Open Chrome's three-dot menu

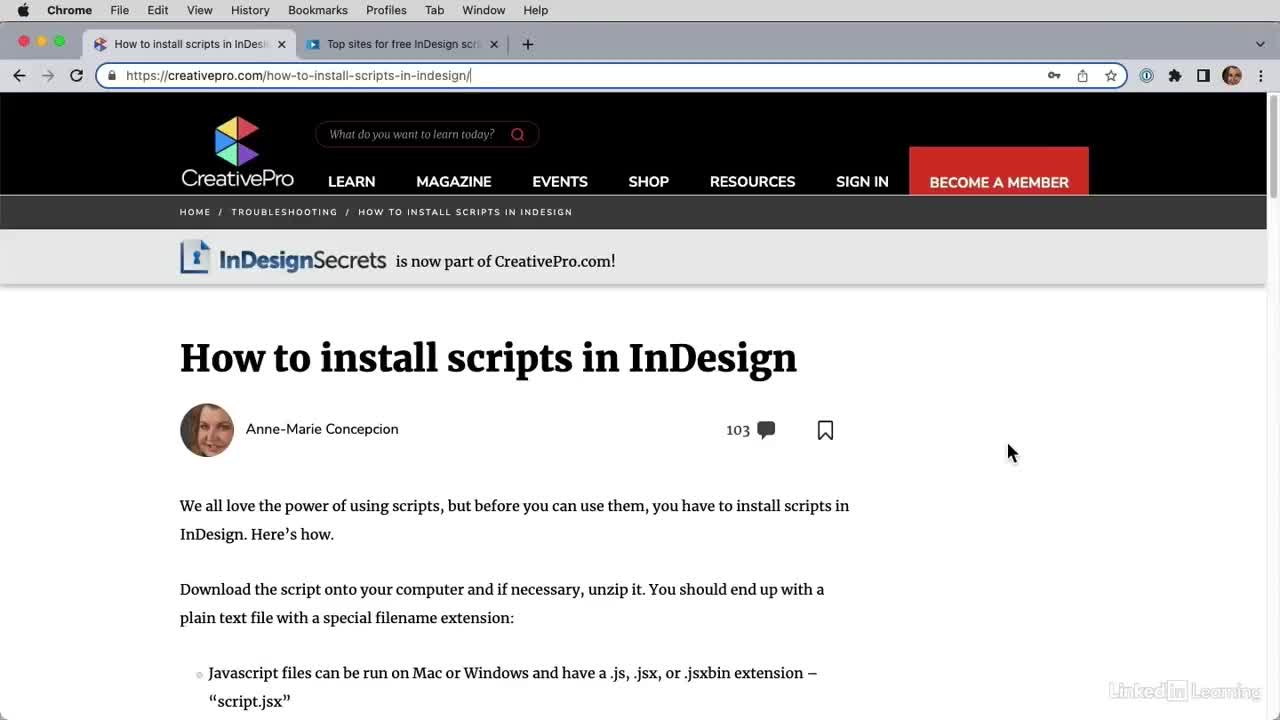(1260, 75)
